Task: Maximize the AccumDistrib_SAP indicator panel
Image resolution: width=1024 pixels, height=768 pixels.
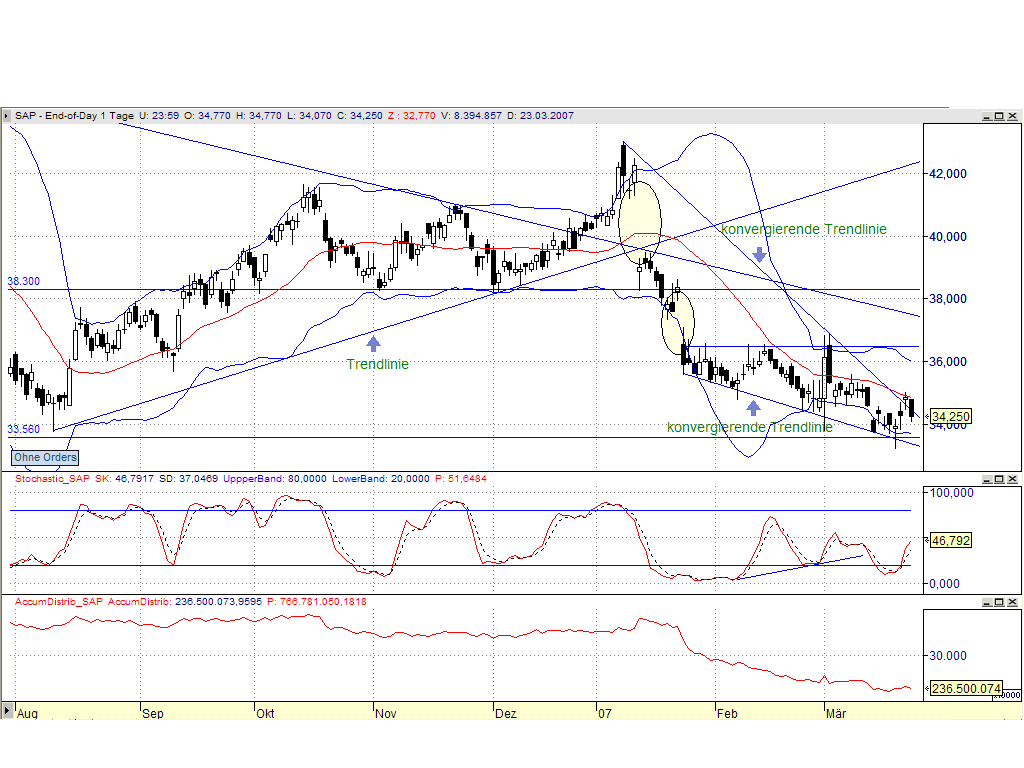Action: click(x=998, y=602)
